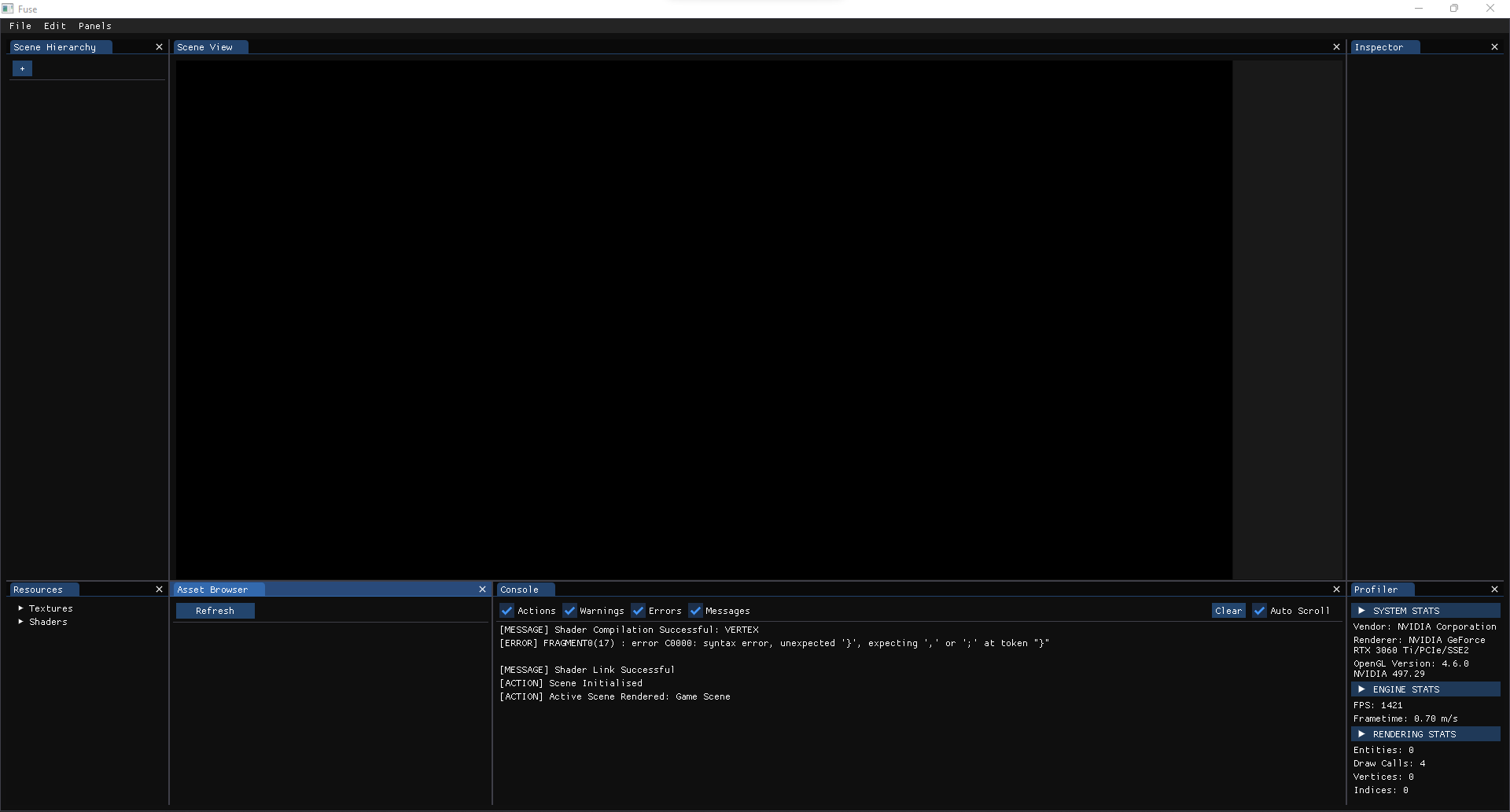This screenshot has width=1510, height=812.
Task: Close the Scene View panel
Action: (1336, 47)
